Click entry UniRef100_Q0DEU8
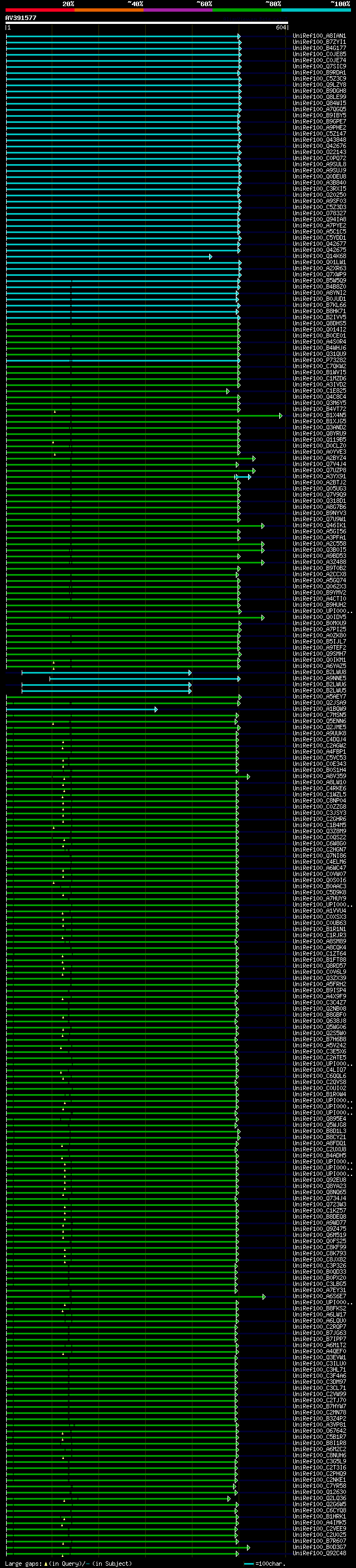The width and height of the screenshot is (356, 1568). tap(319, 176)
